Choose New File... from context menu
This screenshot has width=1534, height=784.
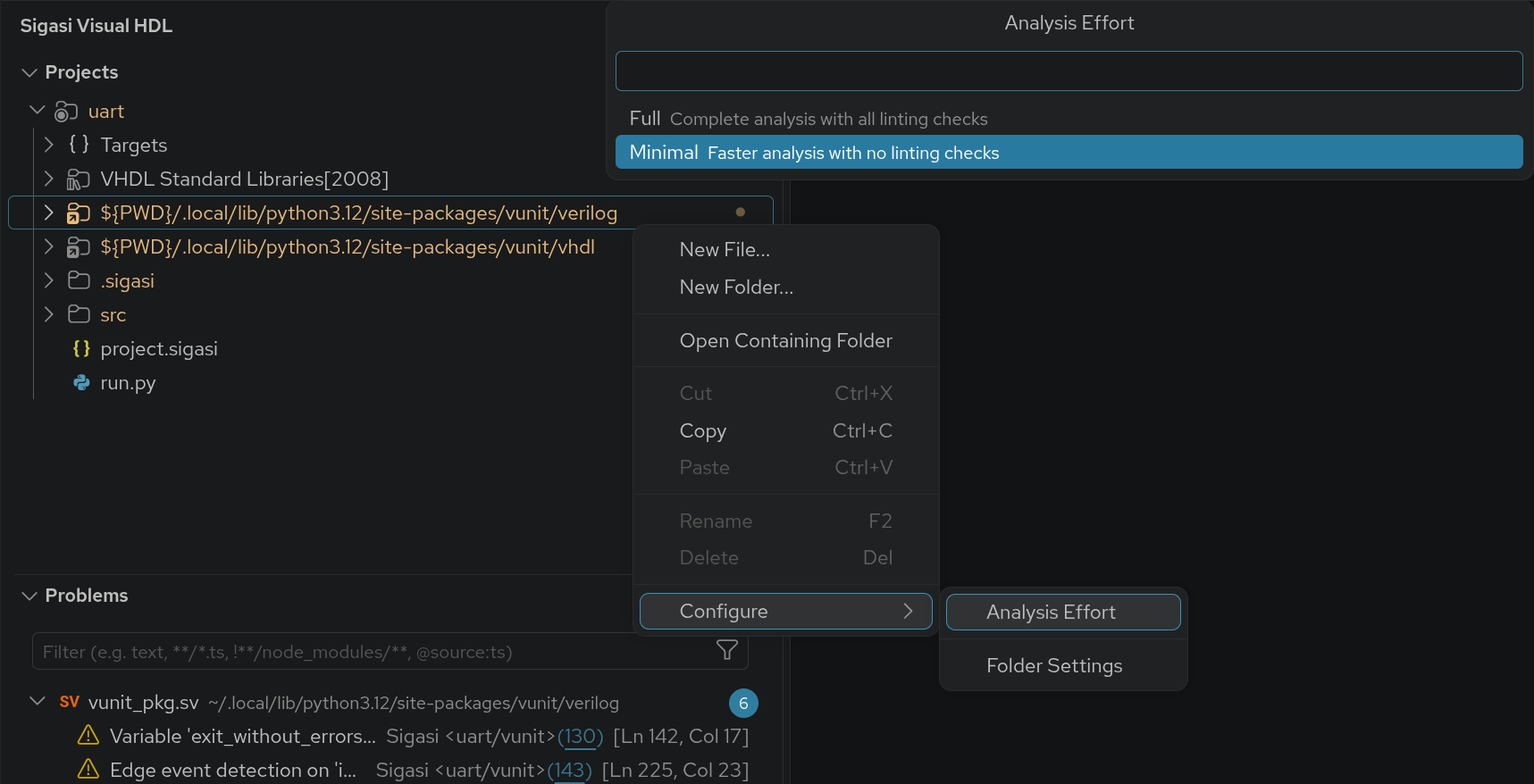pos(786,250)
